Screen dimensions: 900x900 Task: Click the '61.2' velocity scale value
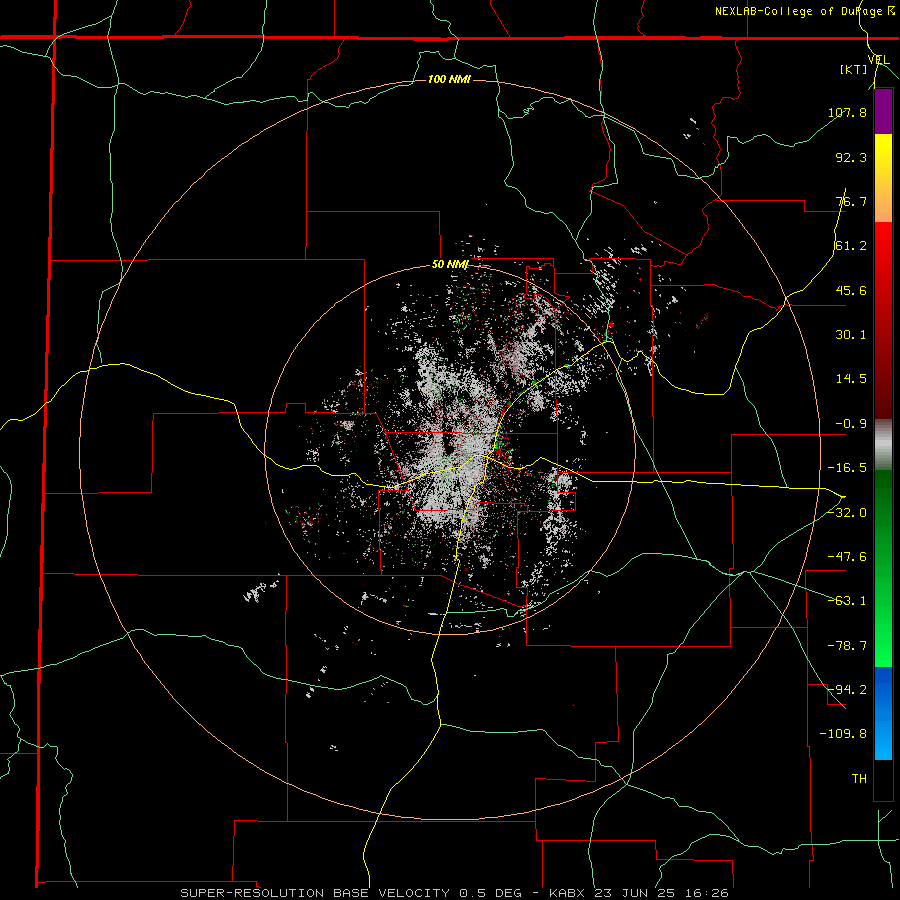[851, 246]
